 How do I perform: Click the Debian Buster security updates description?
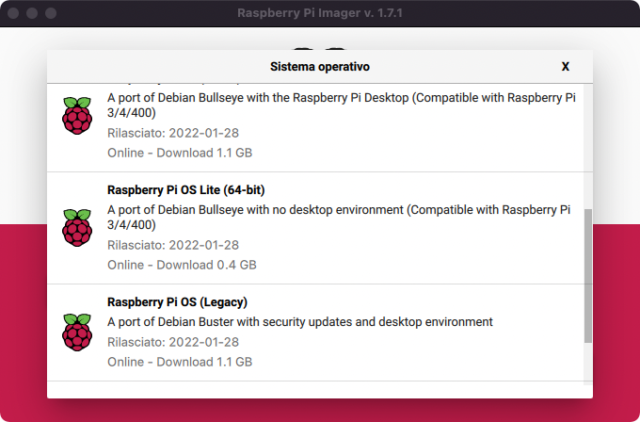point(300,322)
